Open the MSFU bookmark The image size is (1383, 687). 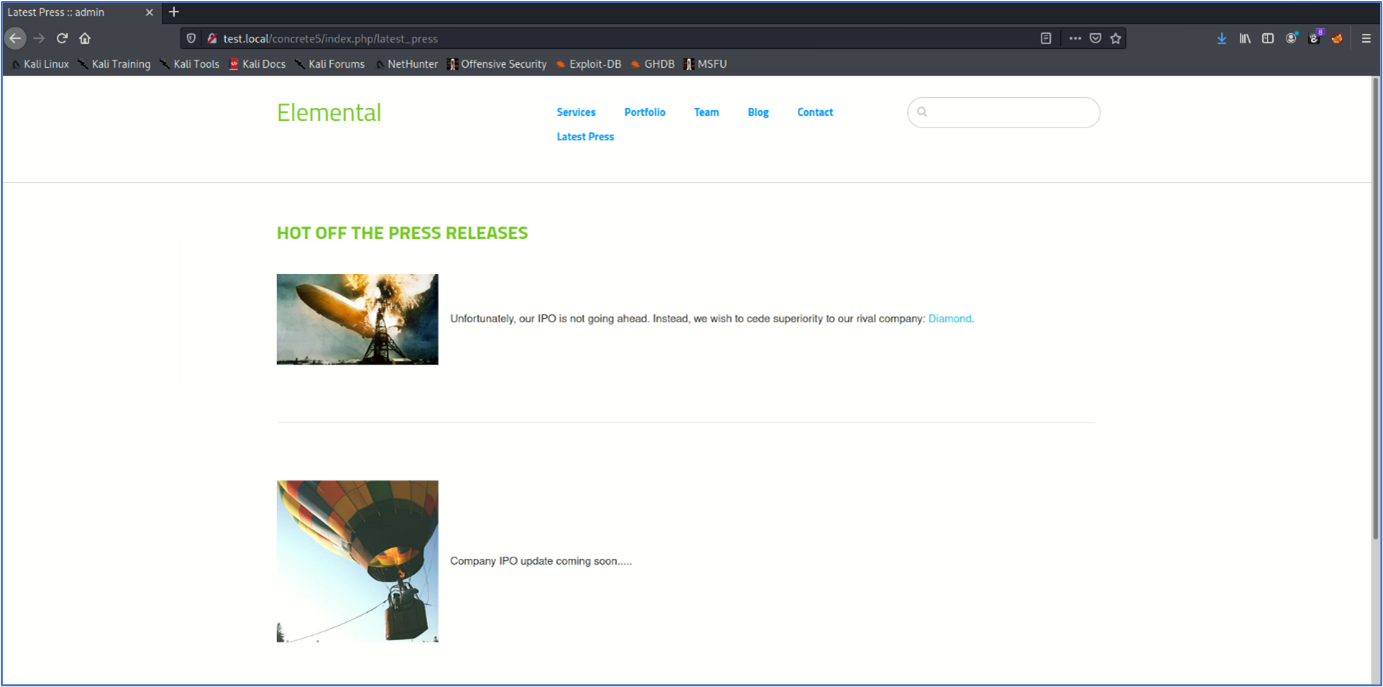tap(705, 64)
